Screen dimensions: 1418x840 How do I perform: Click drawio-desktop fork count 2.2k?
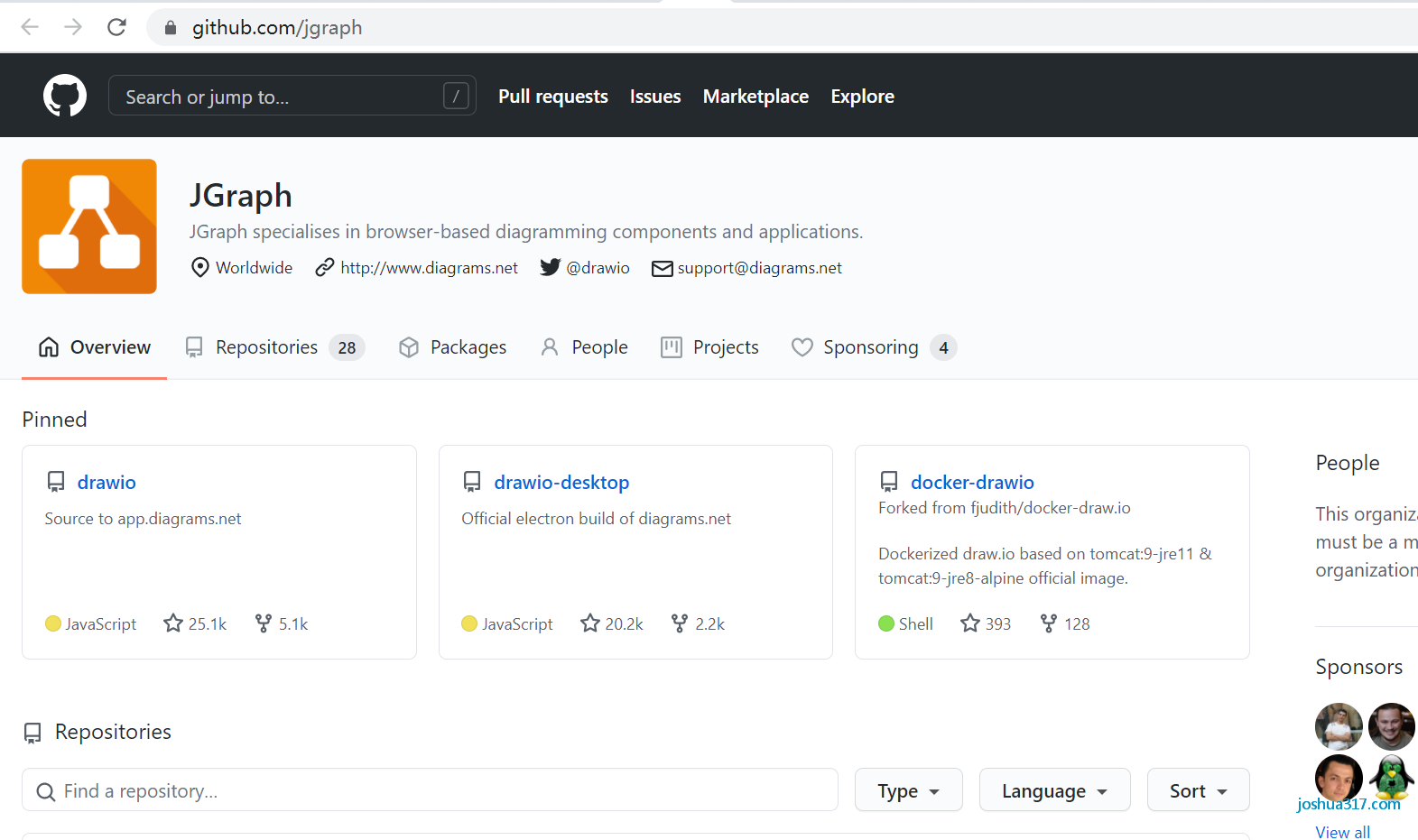pyautogui.click(x=698, y=623)
